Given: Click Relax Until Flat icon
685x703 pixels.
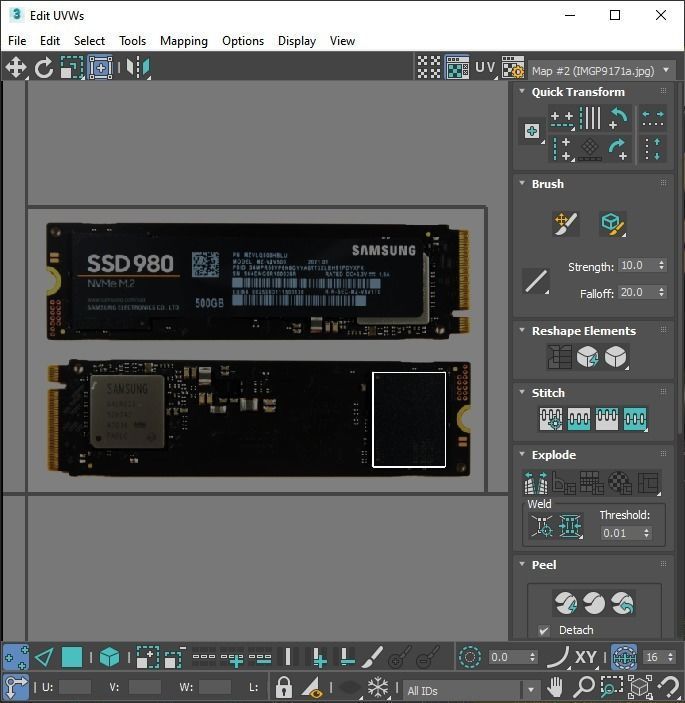Looking at the screenshot, I should pos(587,357).
